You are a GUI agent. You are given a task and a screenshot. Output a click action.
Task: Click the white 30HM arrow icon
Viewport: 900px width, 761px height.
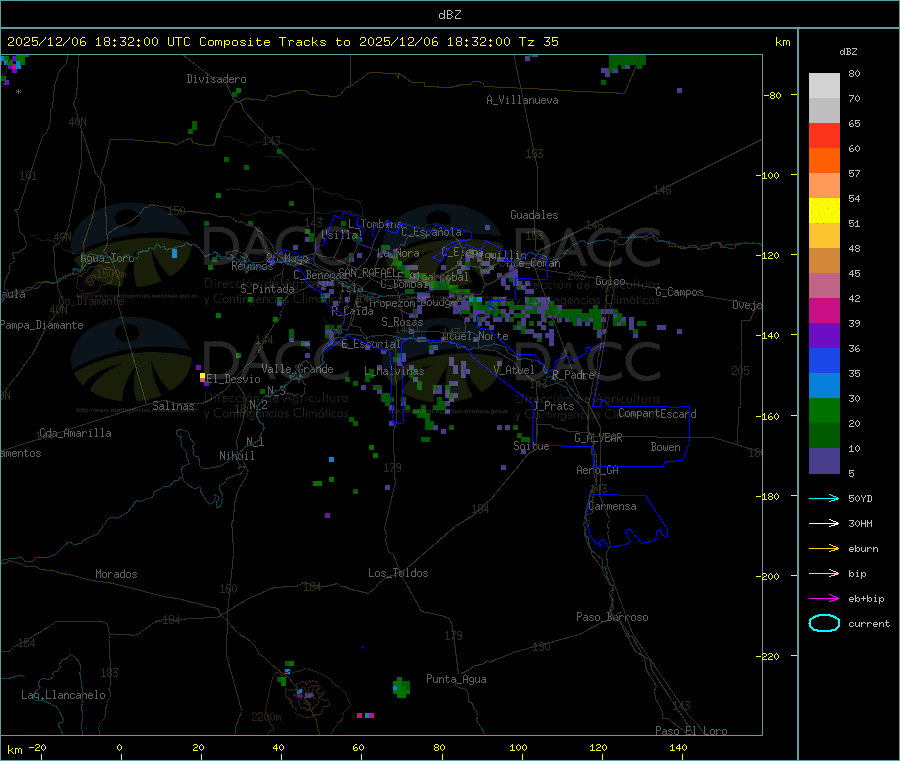[824, 523]
